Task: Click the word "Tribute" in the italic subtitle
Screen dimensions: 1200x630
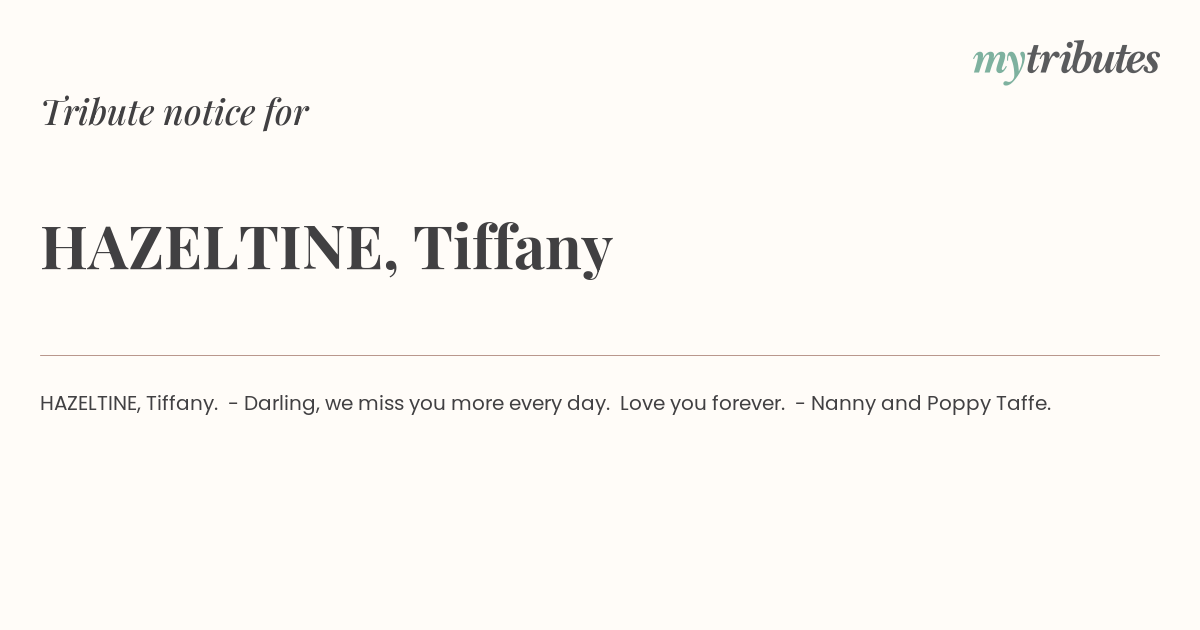Action: [x=97, y=113]
